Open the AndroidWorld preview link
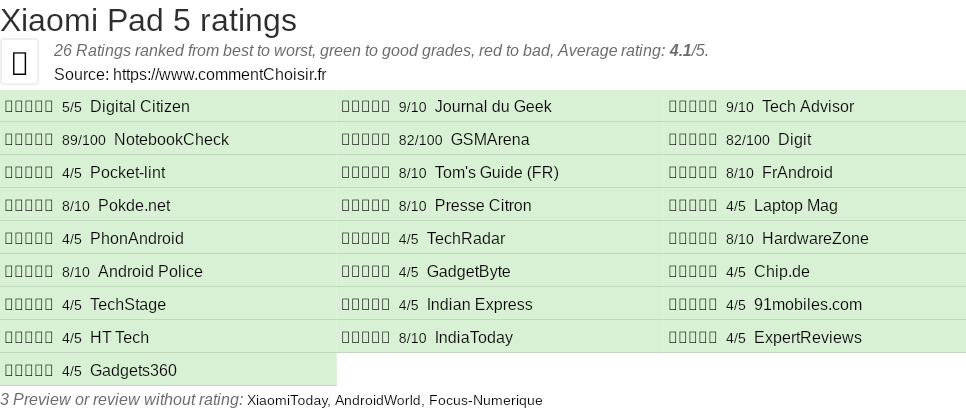Viewport: 966px width, 411px height. click(x=377, y=401)
